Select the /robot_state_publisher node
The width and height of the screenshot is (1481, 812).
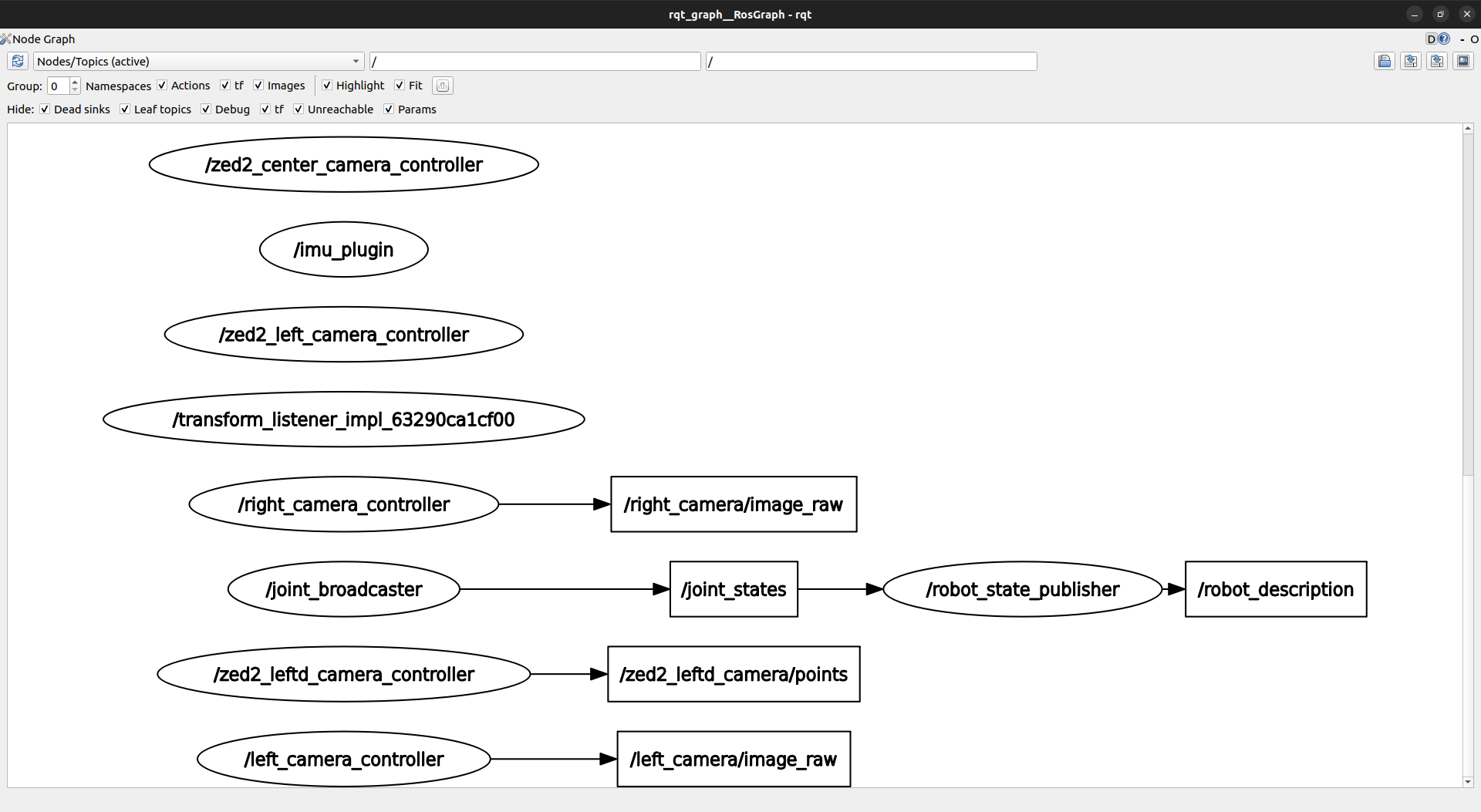pyautogui.click(x=1022, y=588)
